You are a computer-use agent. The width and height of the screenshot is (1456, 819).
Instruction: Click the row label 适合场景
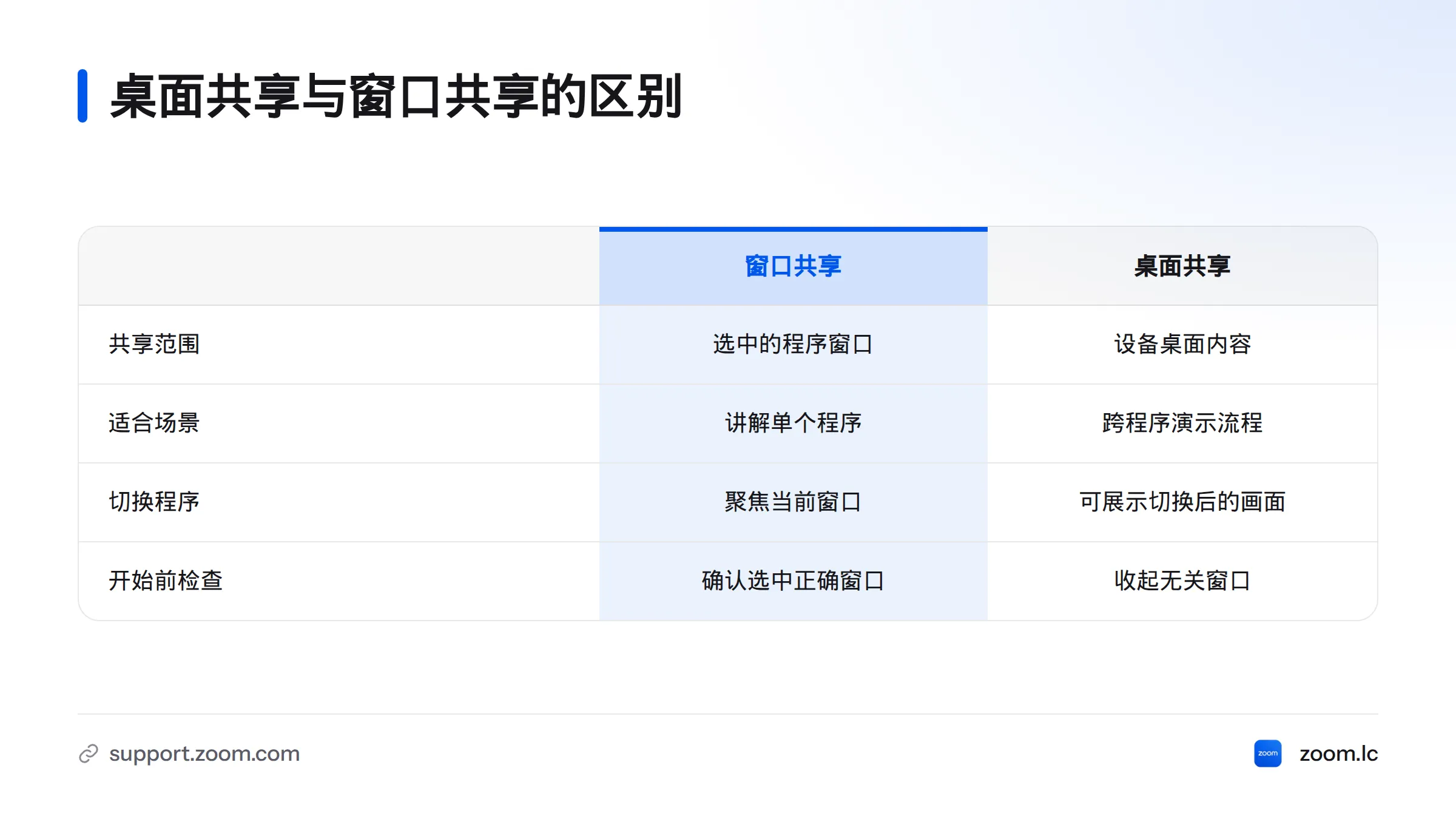click(x=154, y=423)
